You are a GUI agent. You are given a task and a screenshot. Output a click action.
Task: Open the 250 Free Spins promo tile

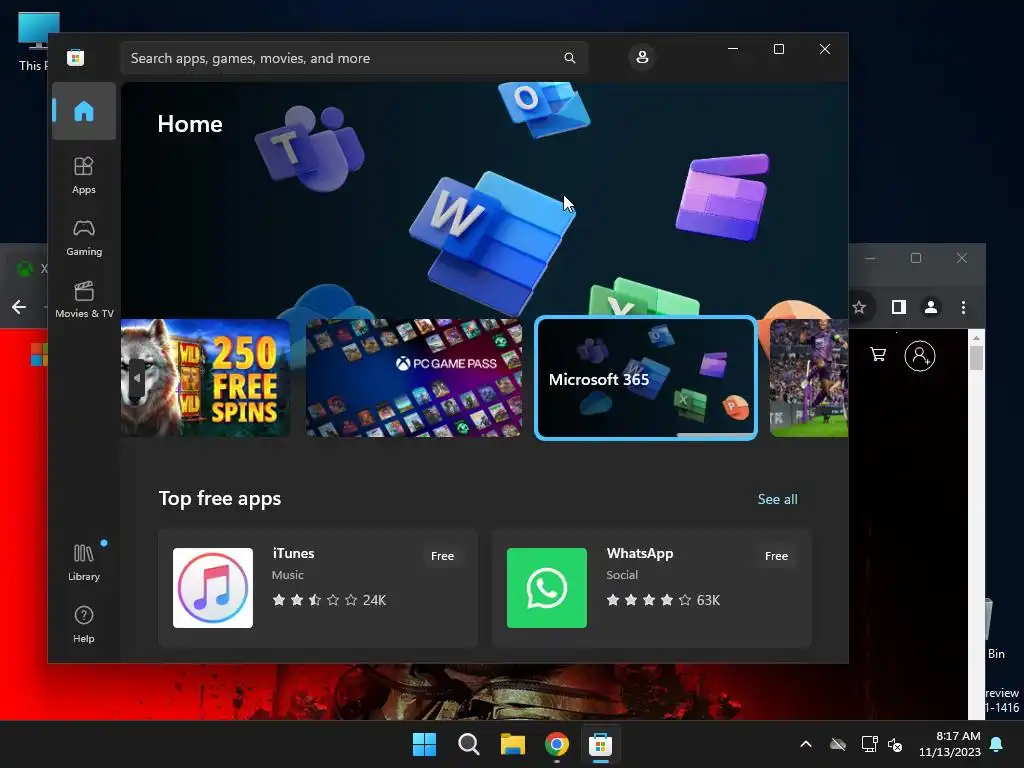pos(205,377)
